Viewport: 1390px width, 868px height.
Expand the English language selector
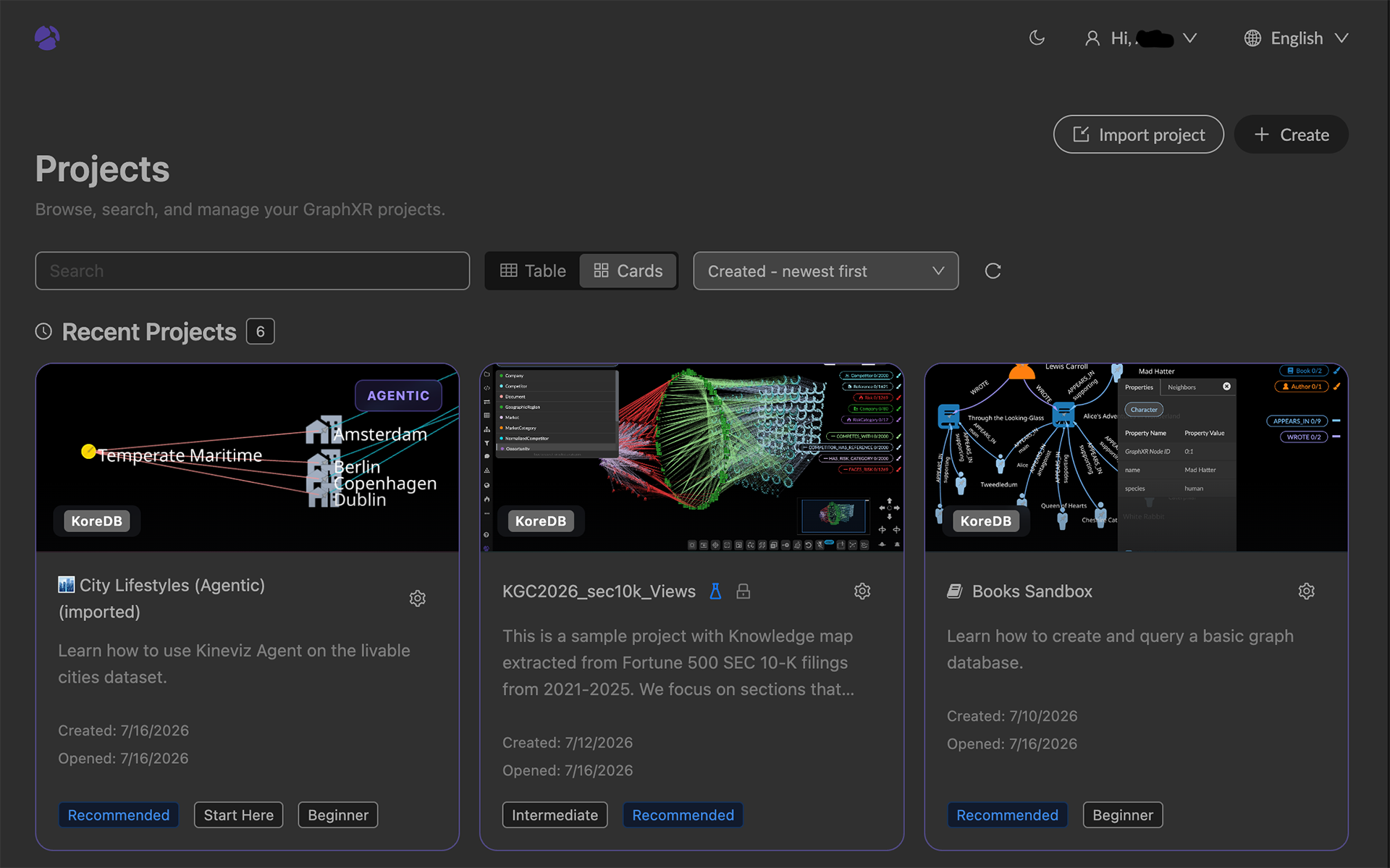(1296, 38)
